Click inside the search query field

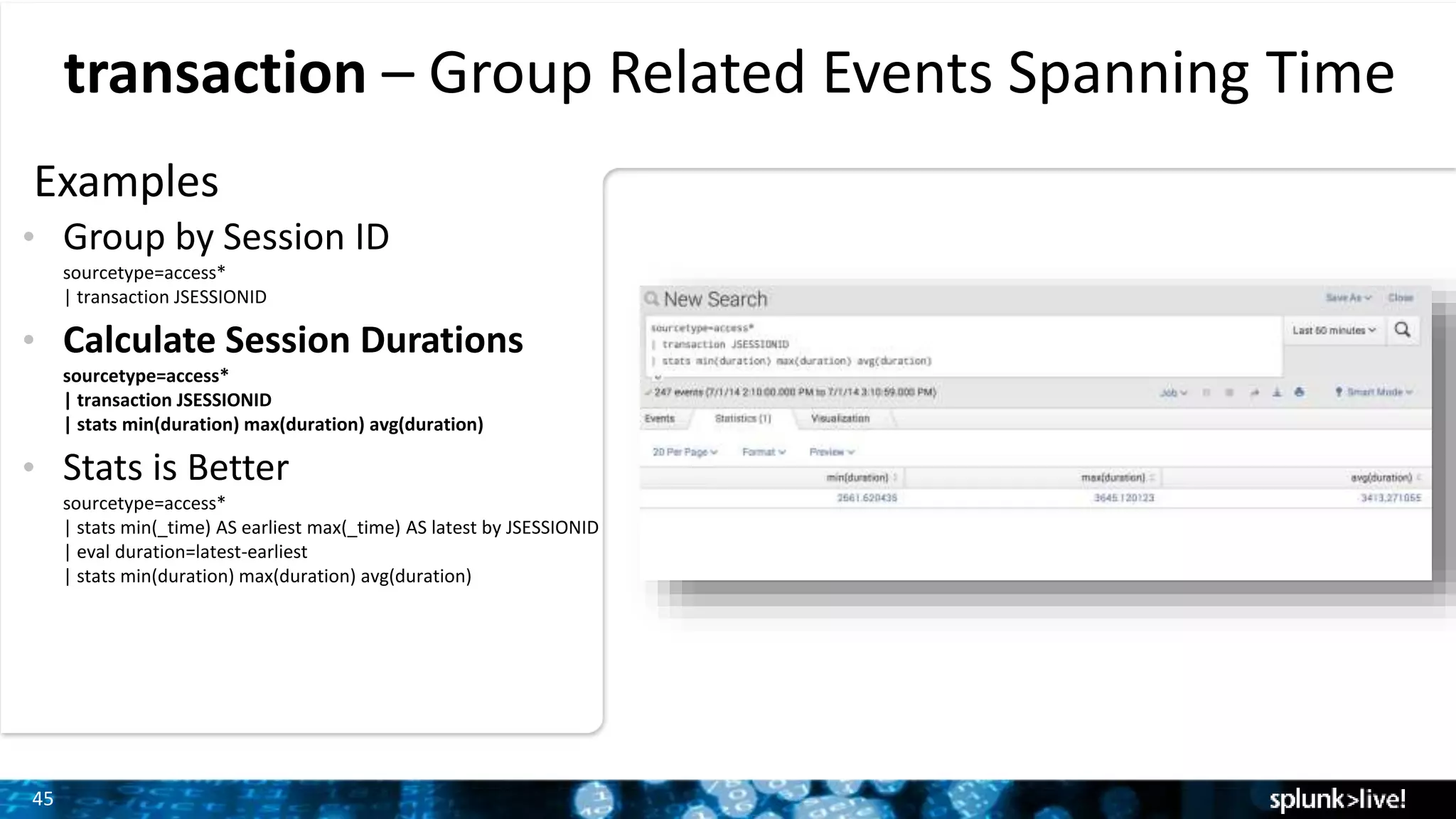pyautogui.click(x=965, y=346)
